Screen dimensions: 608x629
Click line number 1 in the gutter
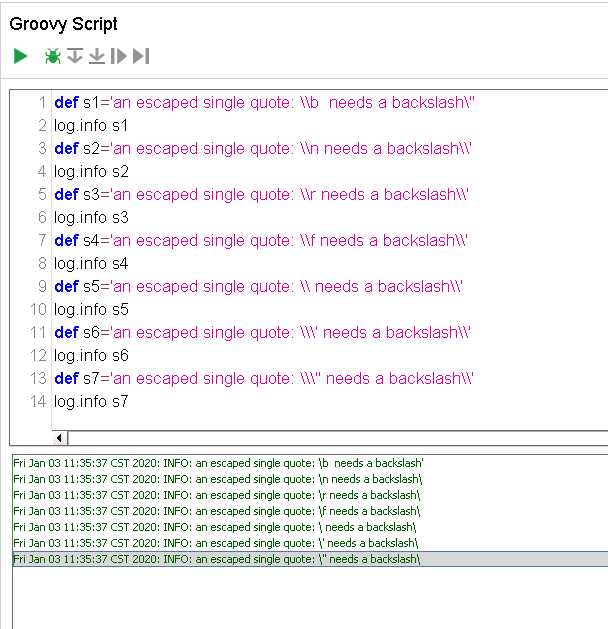click(x=43, y=103)
